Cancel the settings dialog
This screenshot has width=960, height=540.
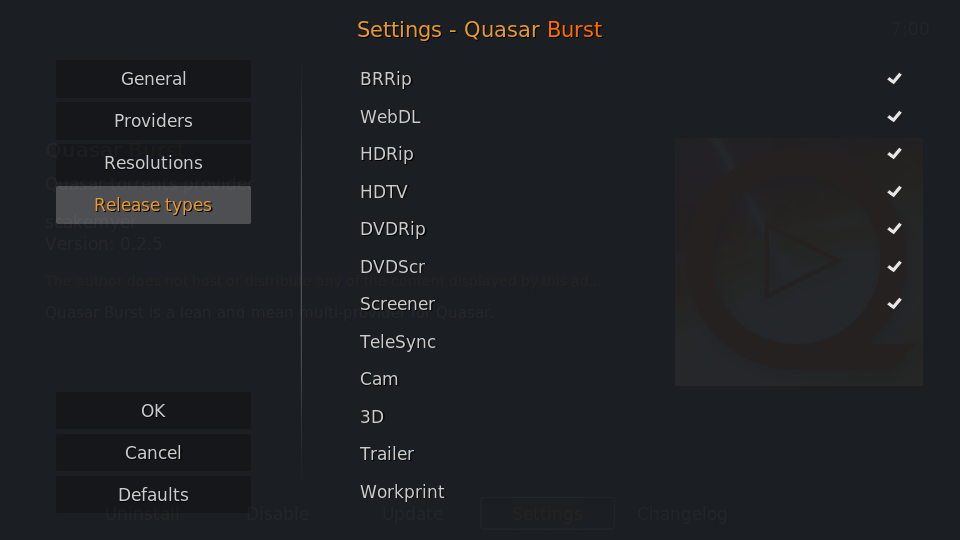click(153, 452)
